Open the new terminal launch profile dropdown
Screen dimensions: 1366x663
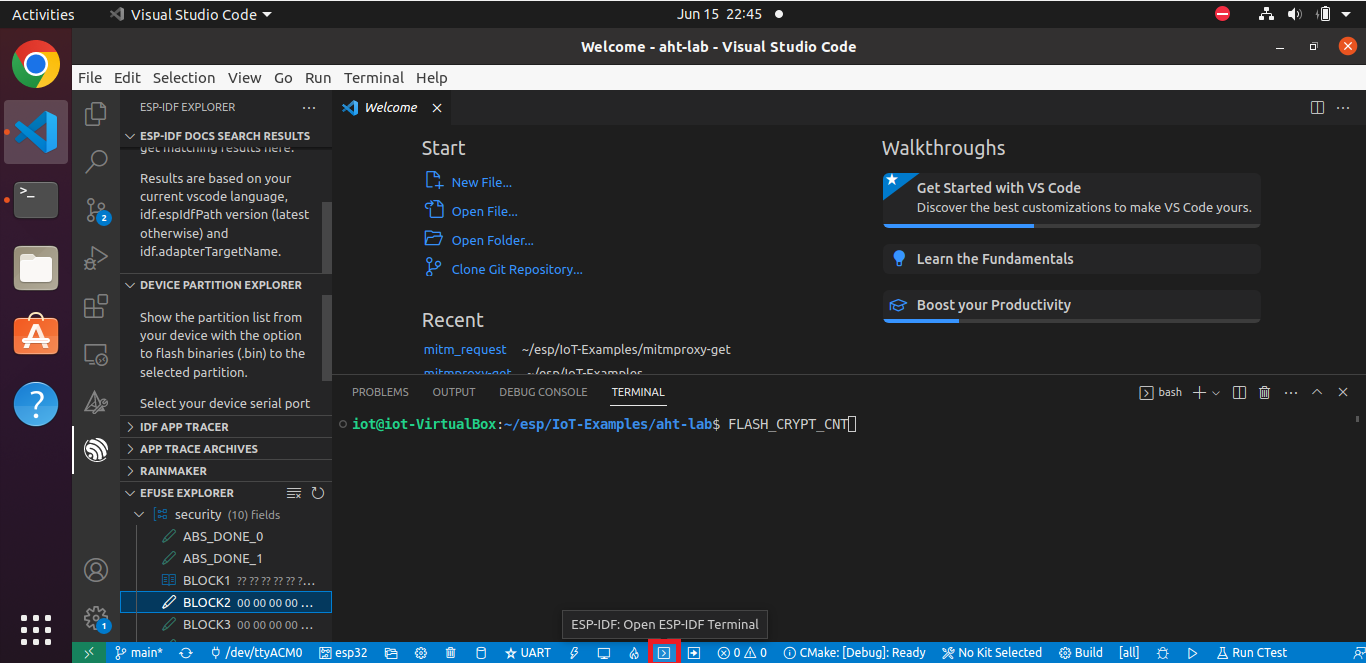click(1216, 393)
